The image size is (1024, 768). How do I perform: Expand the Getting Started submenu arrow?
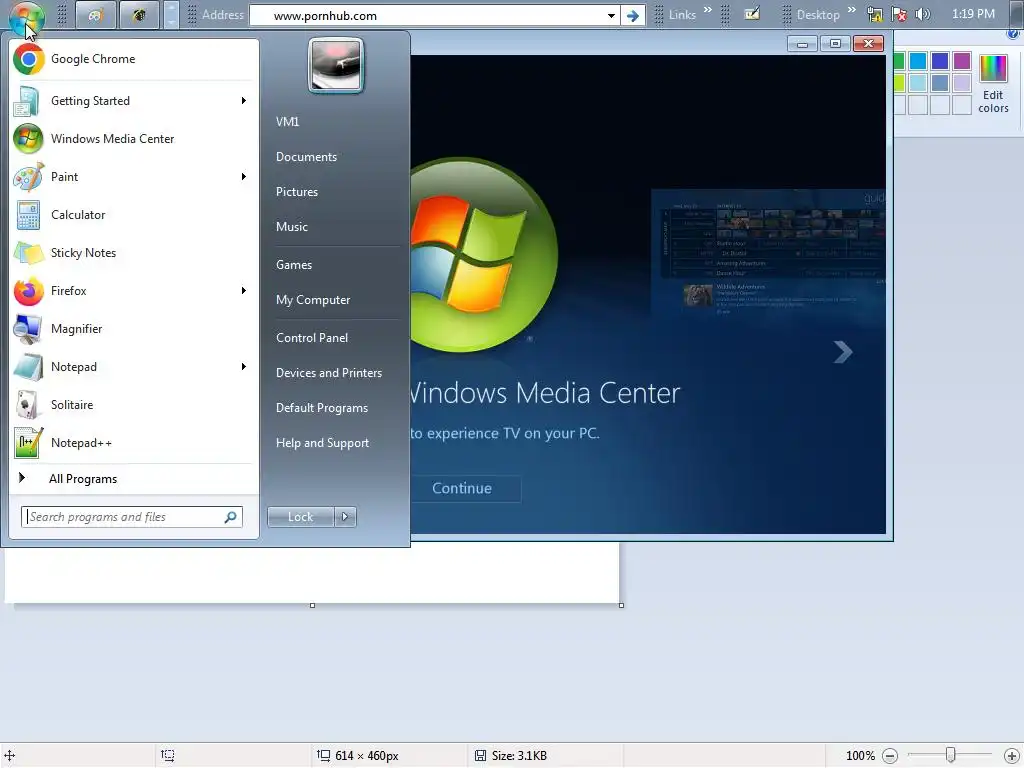pos(244,101)
